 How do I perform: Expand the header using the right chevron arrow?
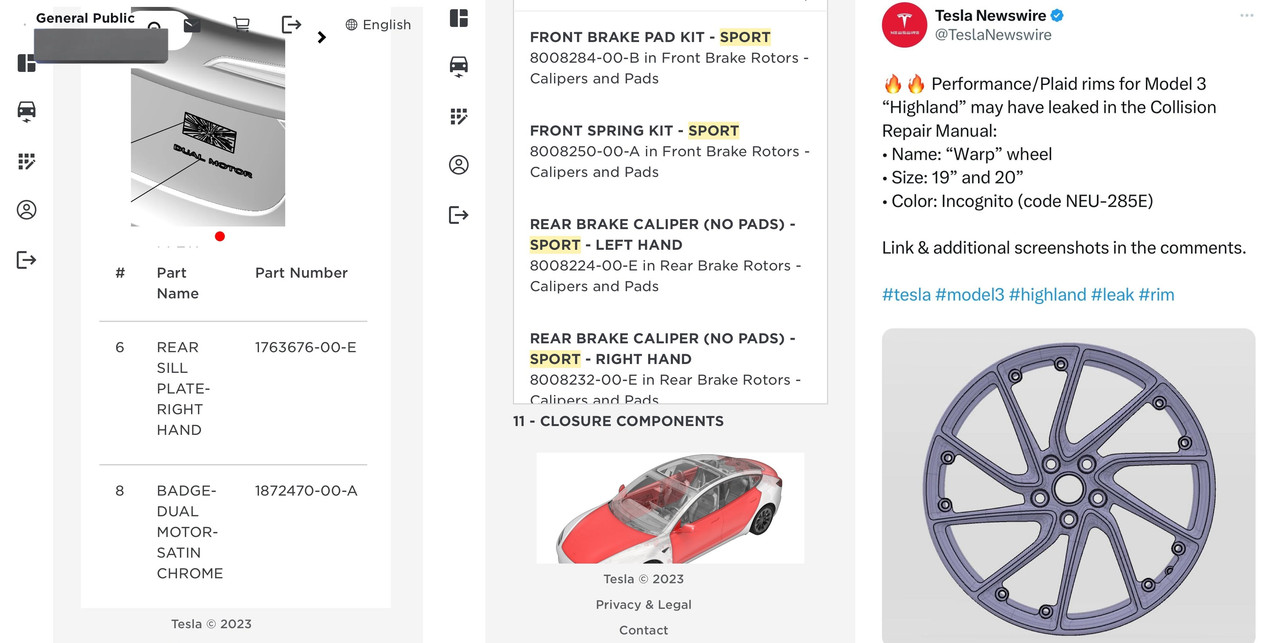tap(321, 38)
